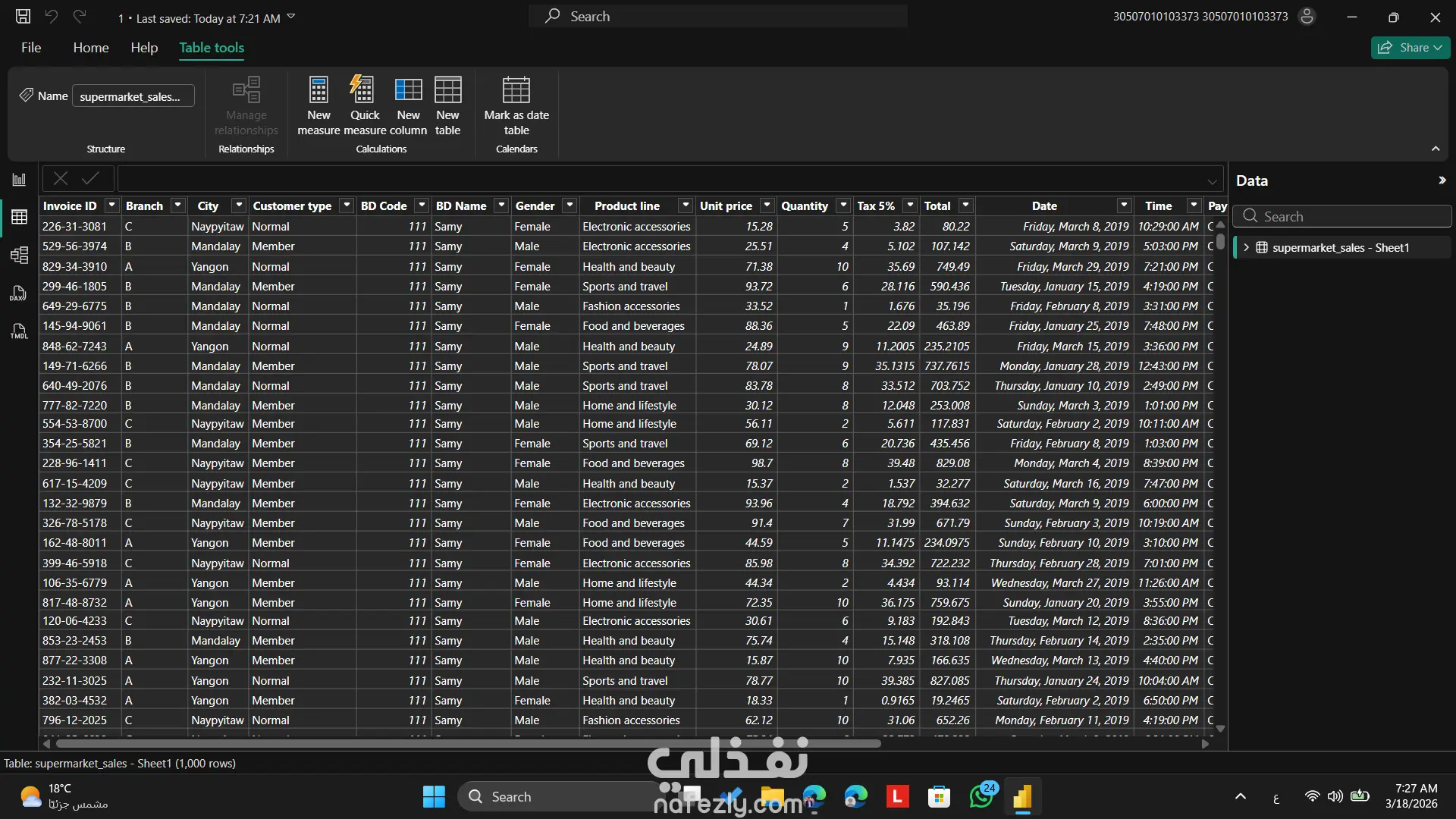Open the Product line column filter dropdown
The image size is (1456, 819).
click(686, 206)
